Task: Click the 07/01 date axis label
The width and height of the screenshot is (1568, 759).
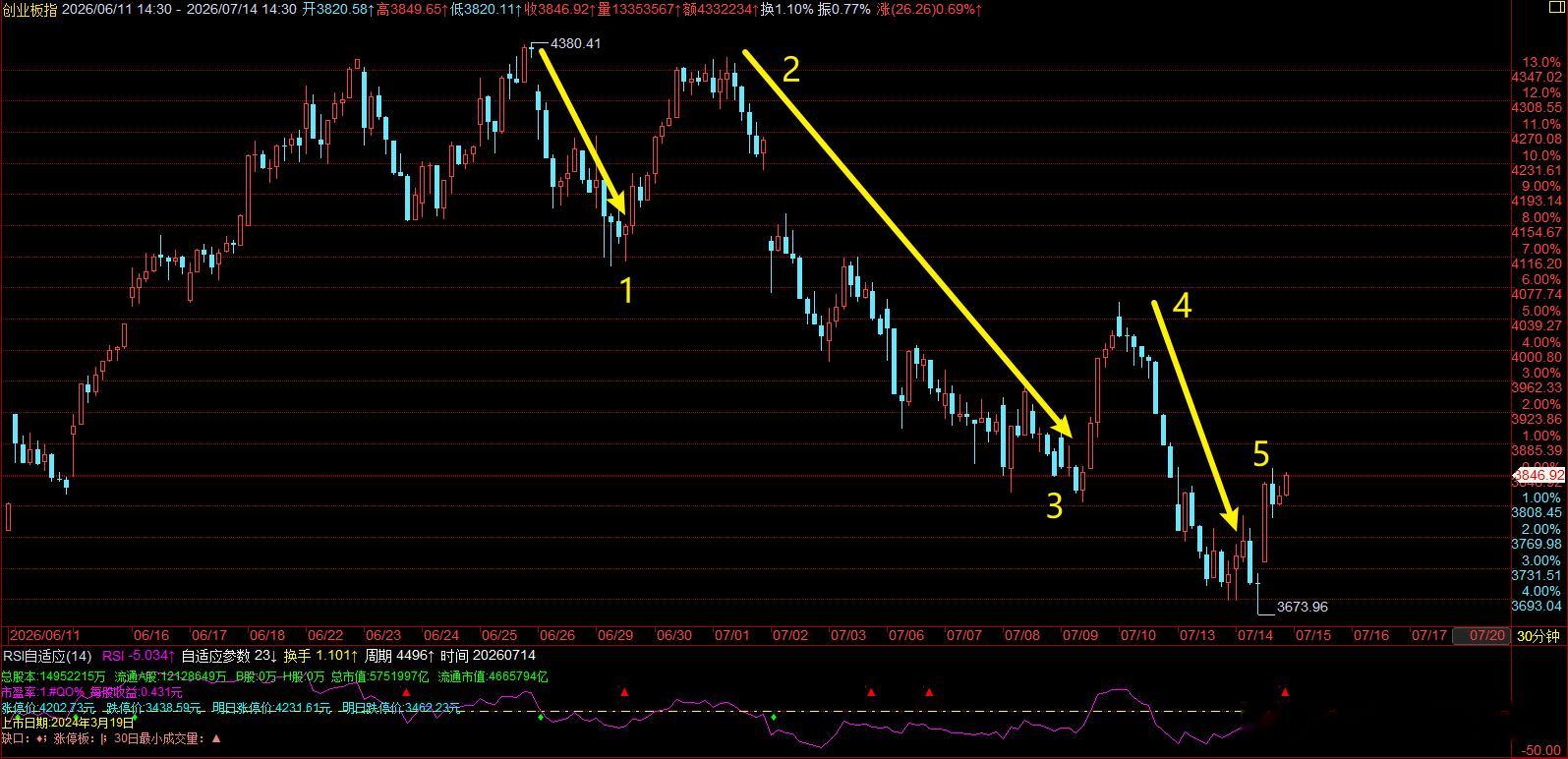Action: tap(732, 636)
